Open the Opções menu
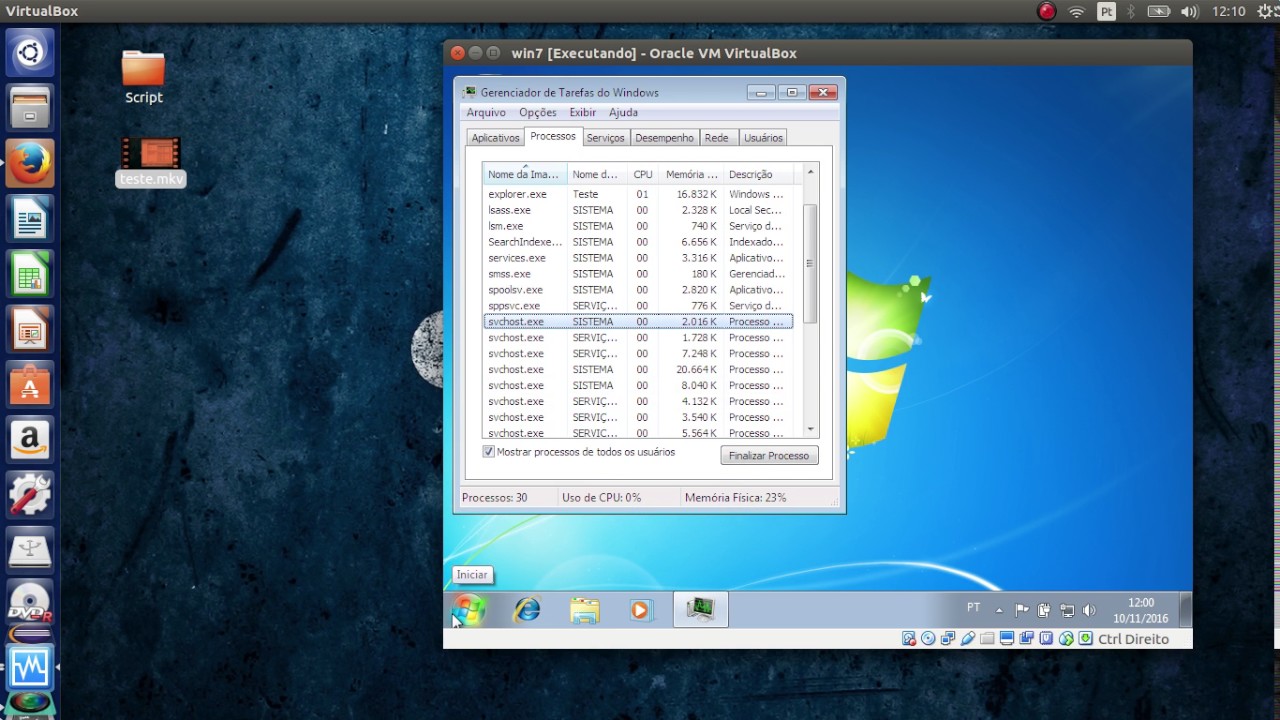Viewport: 1280px width, 720px height. tap(538, 113)
